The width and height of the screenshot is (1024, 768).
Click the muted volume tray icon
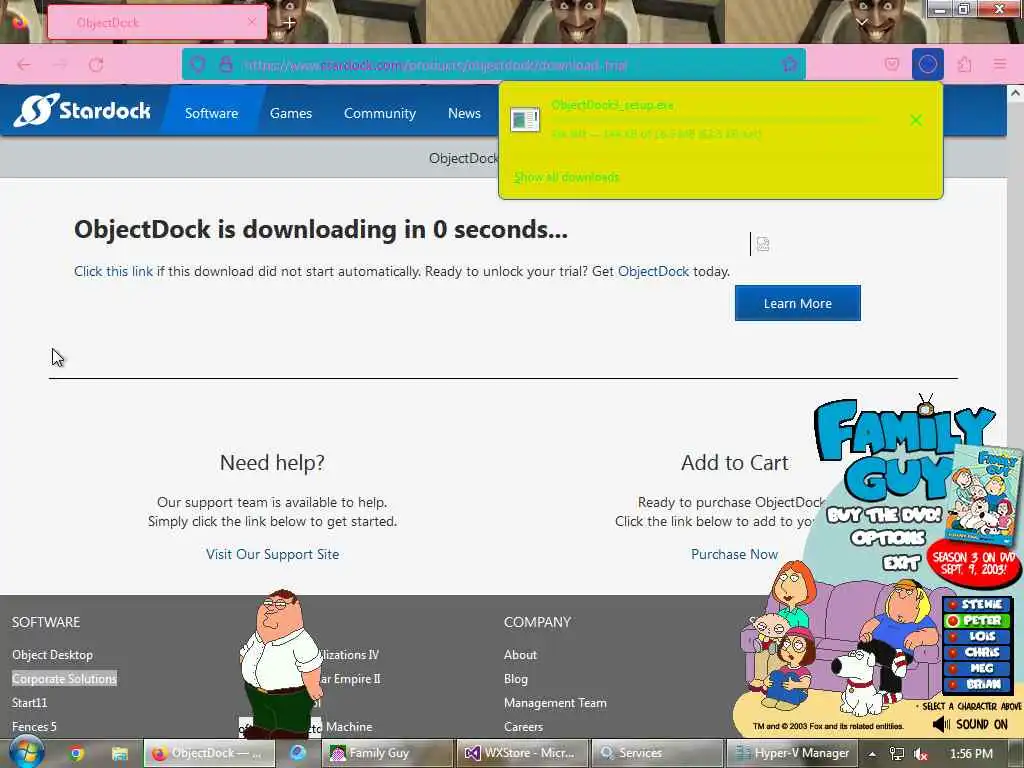click(x=921, y=754)
